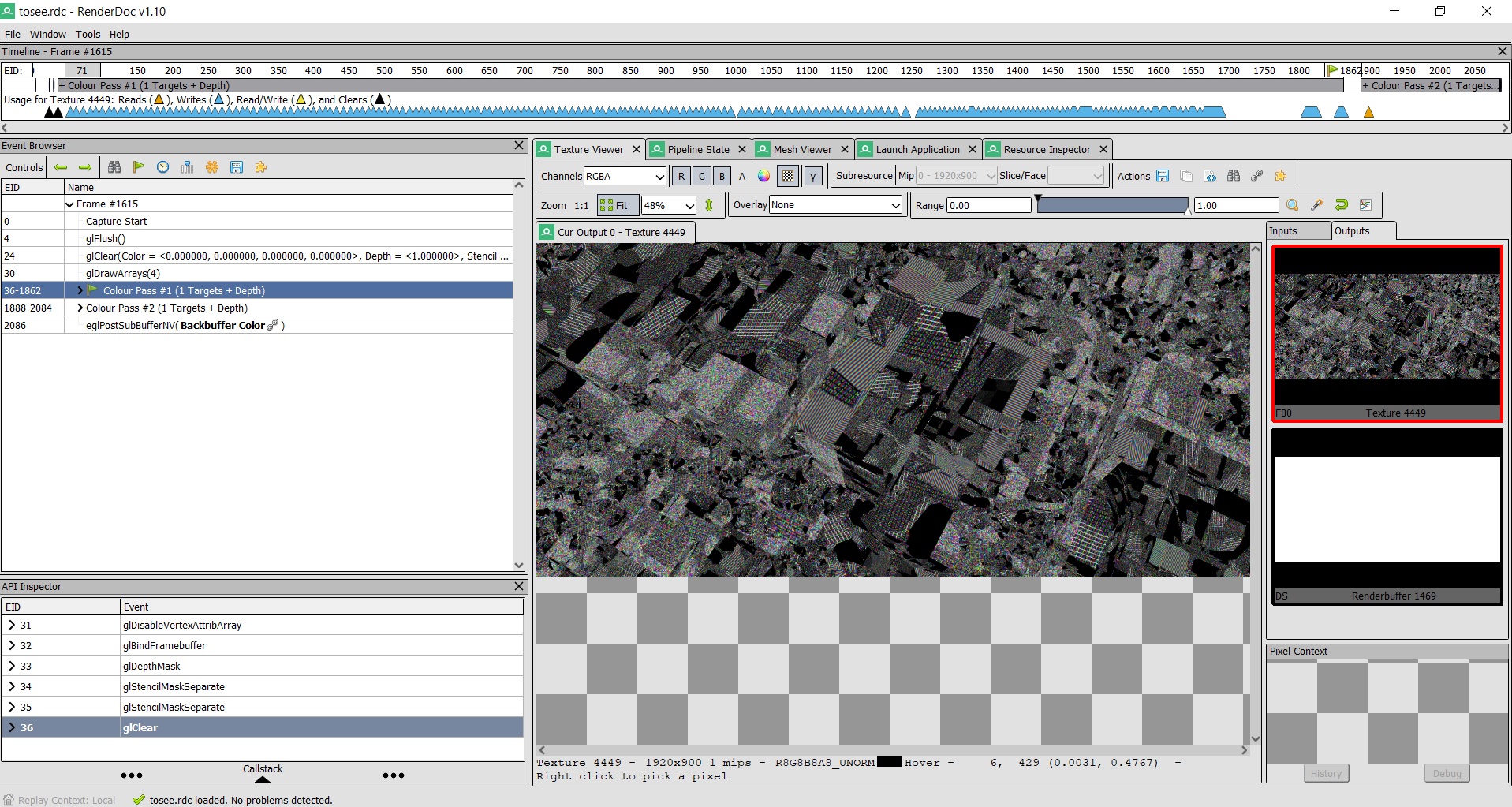
Task: Click the green bookmark flag icon in Event Browser
Action: tap(138, 167)
